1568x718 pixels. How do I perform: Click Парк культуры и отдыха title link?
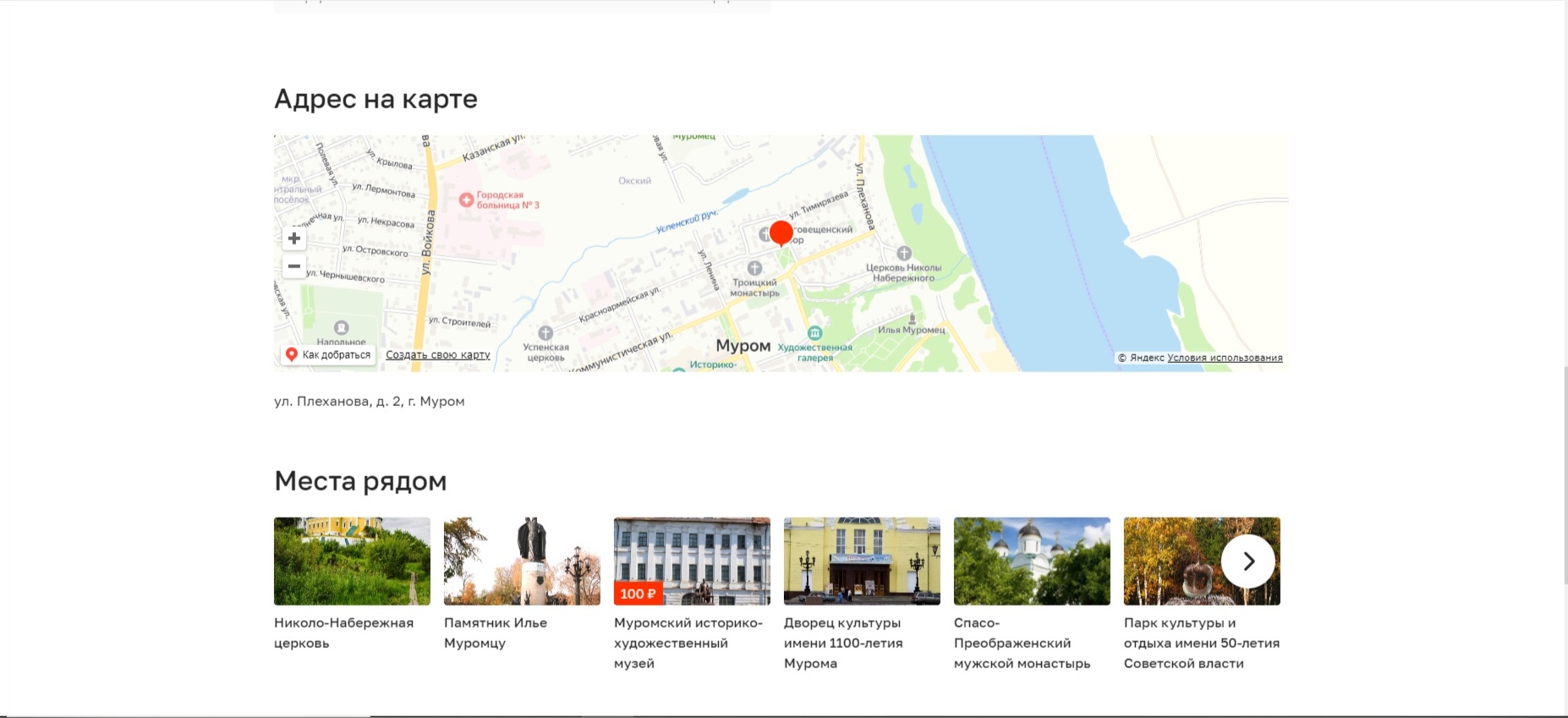(1201, 643)
